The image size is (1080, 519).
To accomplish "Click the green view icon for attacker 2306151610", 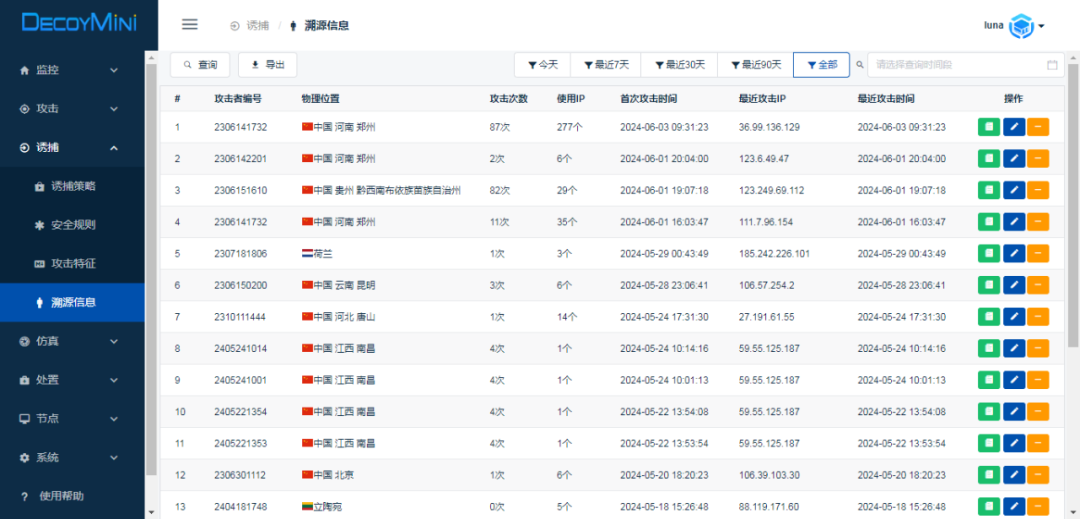I will 989,191.
